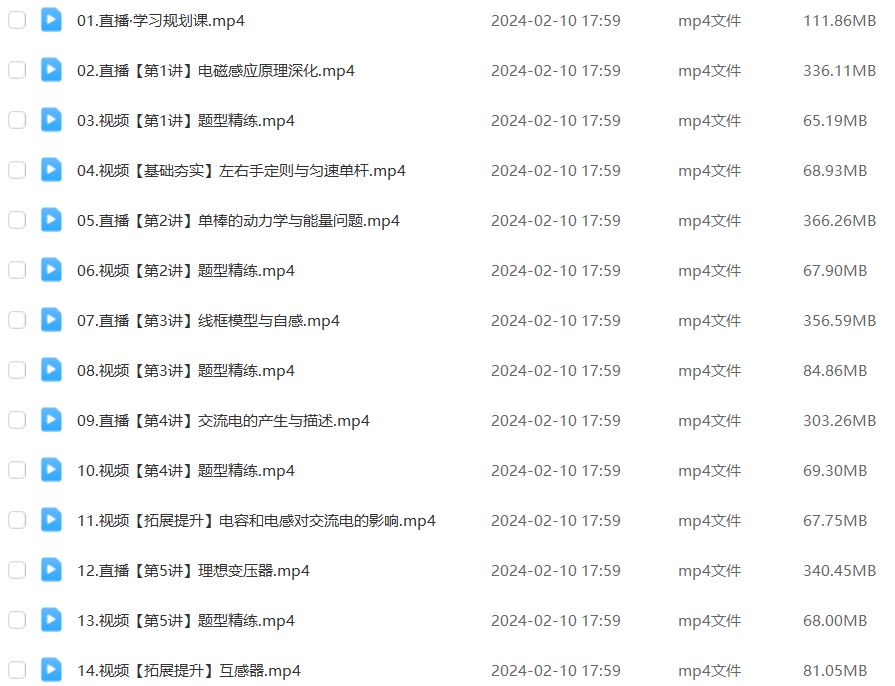This screenshot has width=895, height=686.
Task: Click video icon for 09.直播 交流电的产生与描述
Action: click(51, 420)
